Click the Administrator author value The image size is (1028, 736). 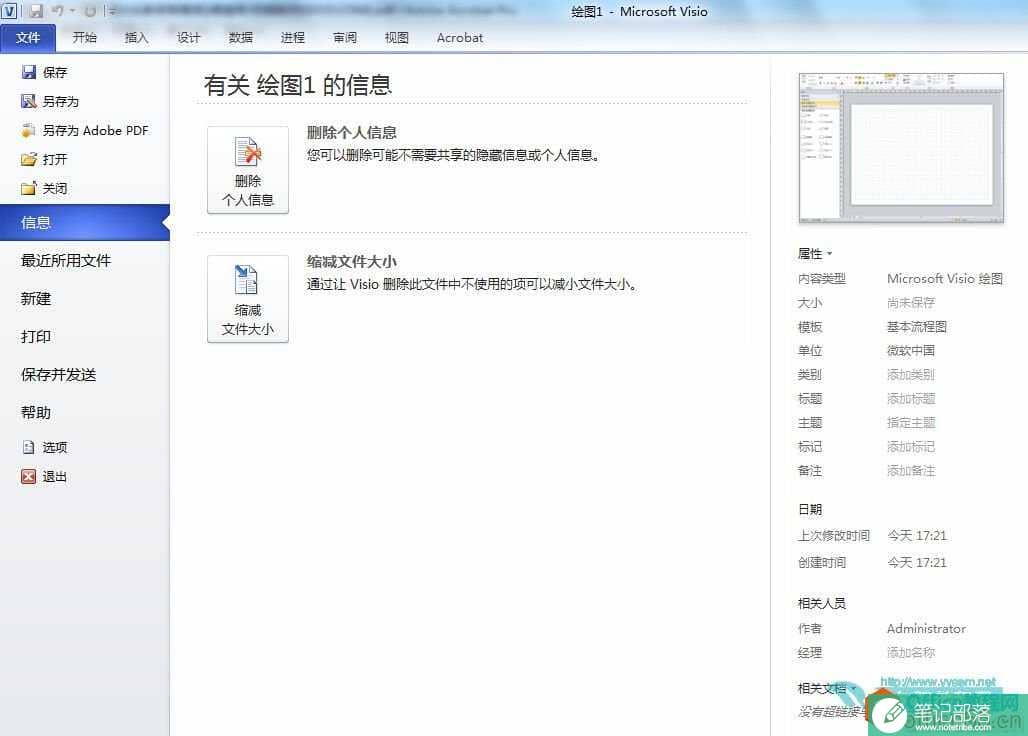926,629
